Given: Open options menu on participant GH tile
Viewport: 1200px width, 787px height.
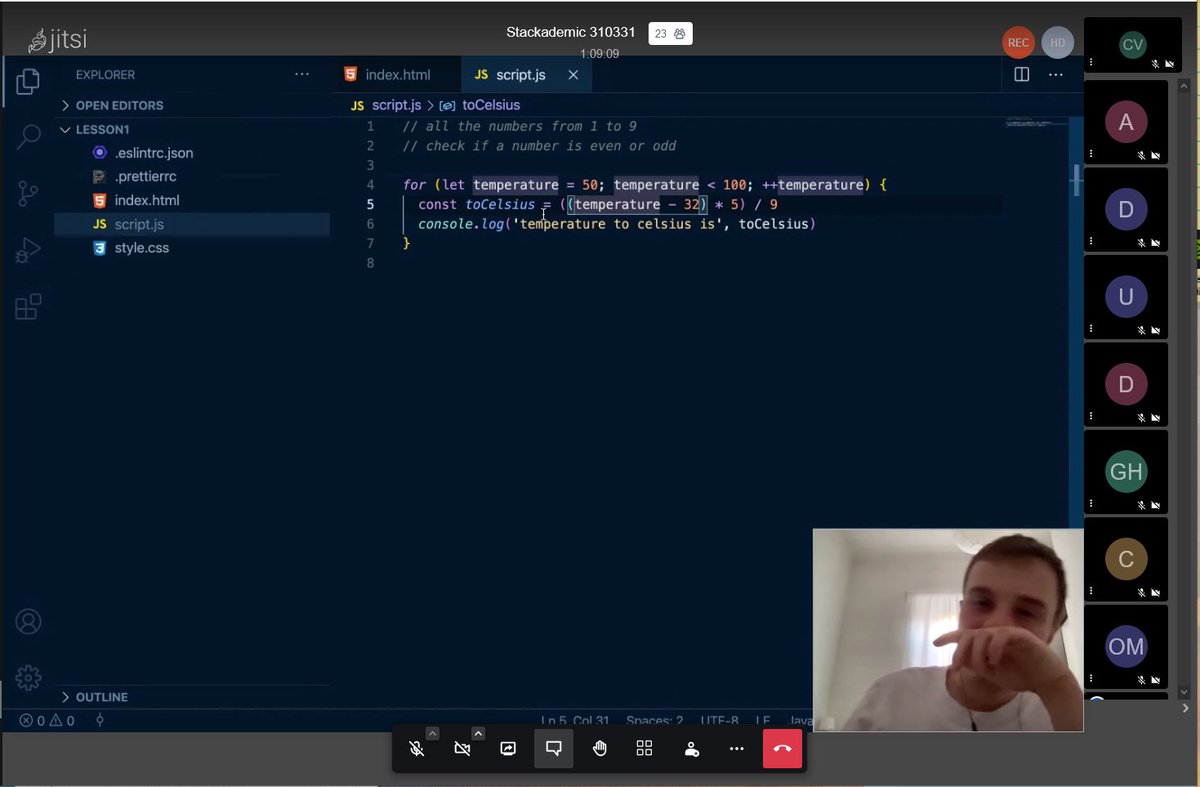Looking at the screenshot, I should pos(1091,504).
